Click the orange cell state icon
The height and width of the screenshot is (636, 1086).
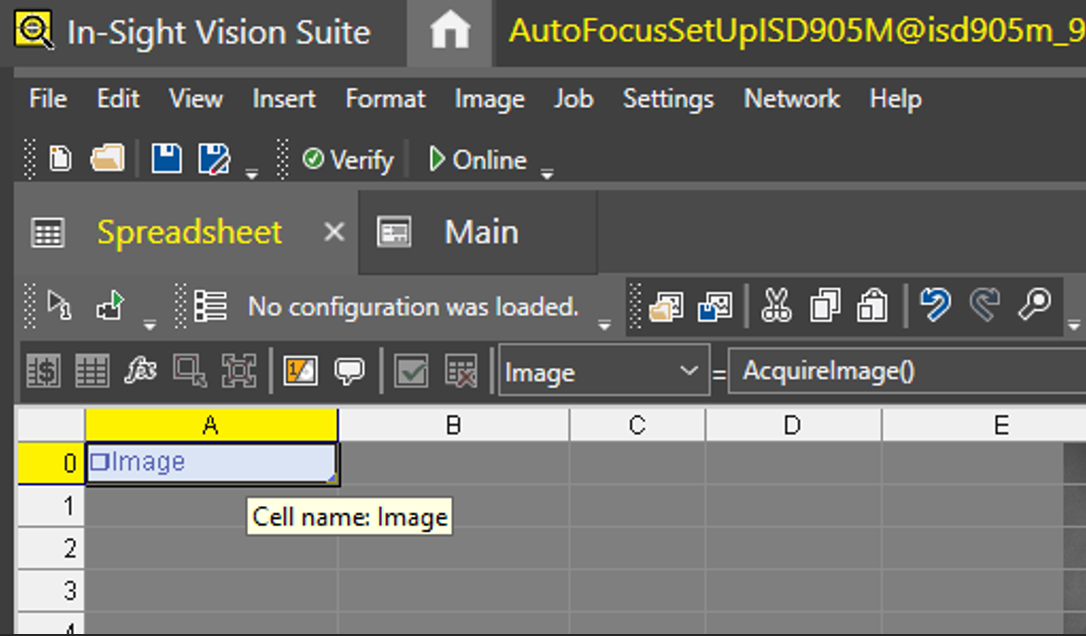301,371
